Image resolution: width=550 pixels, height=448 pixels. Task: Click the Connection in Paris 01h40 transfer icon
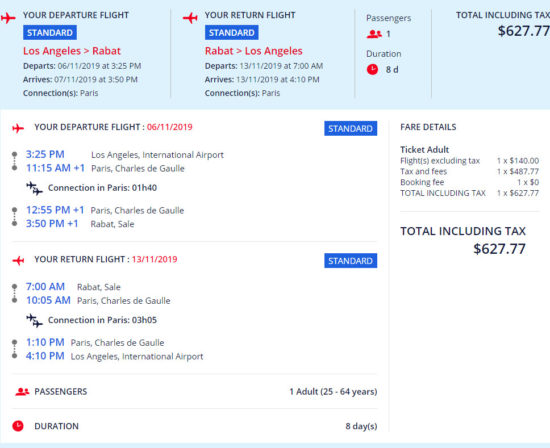click(34, 188)
